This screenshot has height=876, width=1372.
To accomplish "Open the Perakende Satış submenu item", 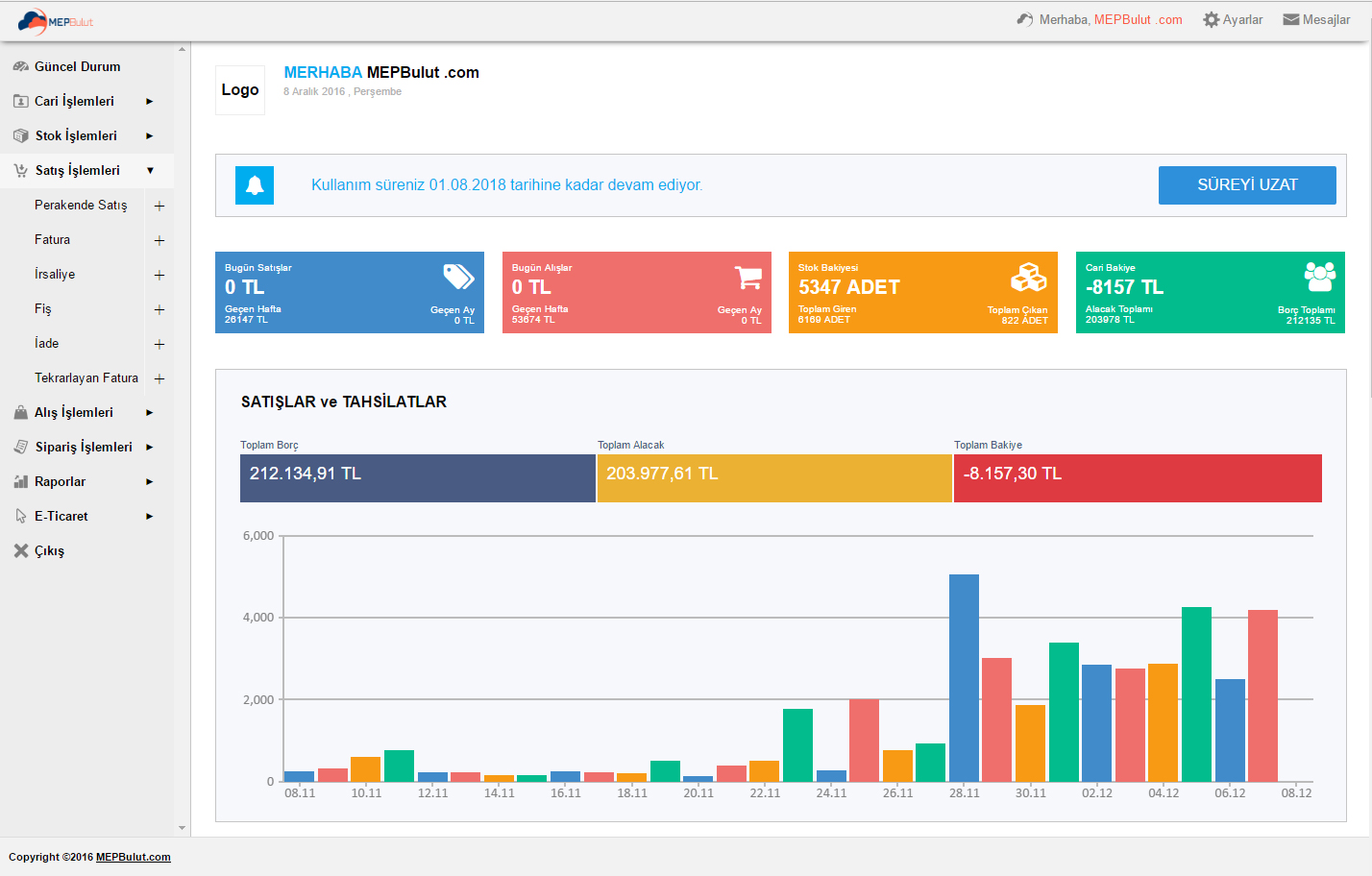I will [81, 205].
